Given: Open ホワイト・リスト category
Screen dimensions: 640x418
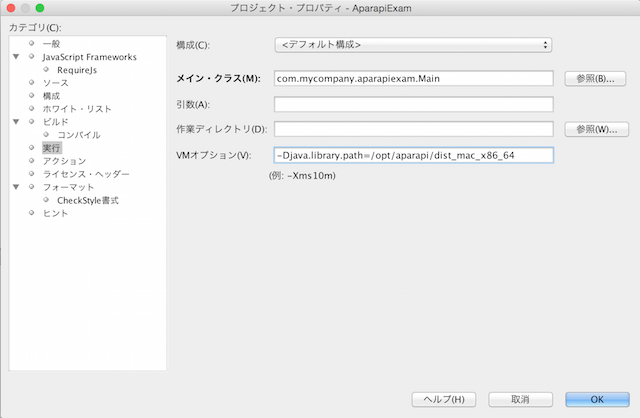Looking at the screenshot, I should click(76, 109).
